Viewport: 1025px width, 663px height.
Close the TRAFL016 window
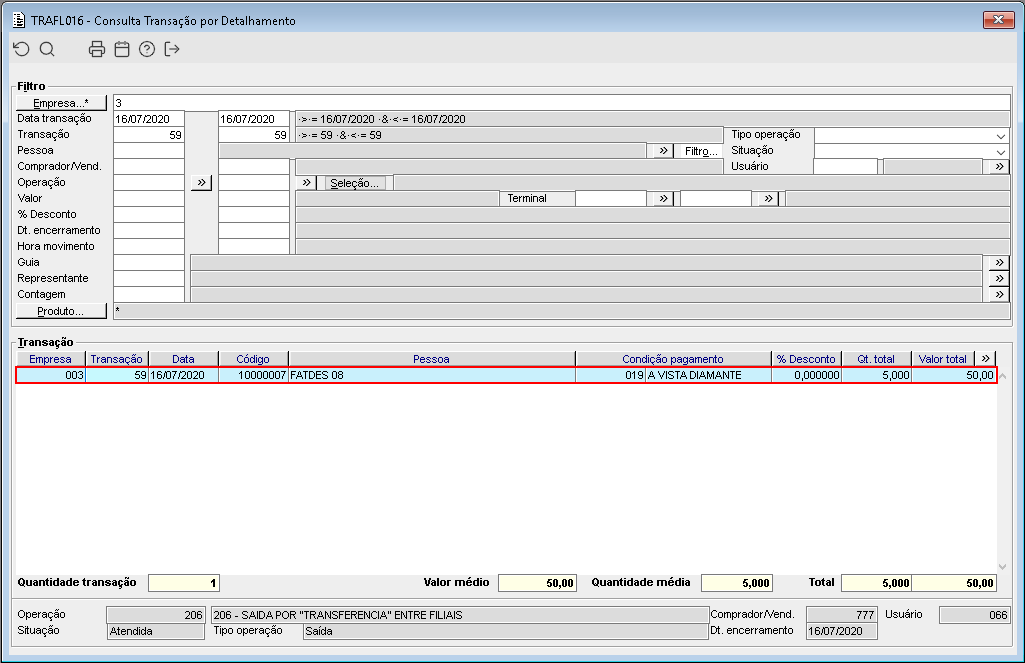[998, 20]
